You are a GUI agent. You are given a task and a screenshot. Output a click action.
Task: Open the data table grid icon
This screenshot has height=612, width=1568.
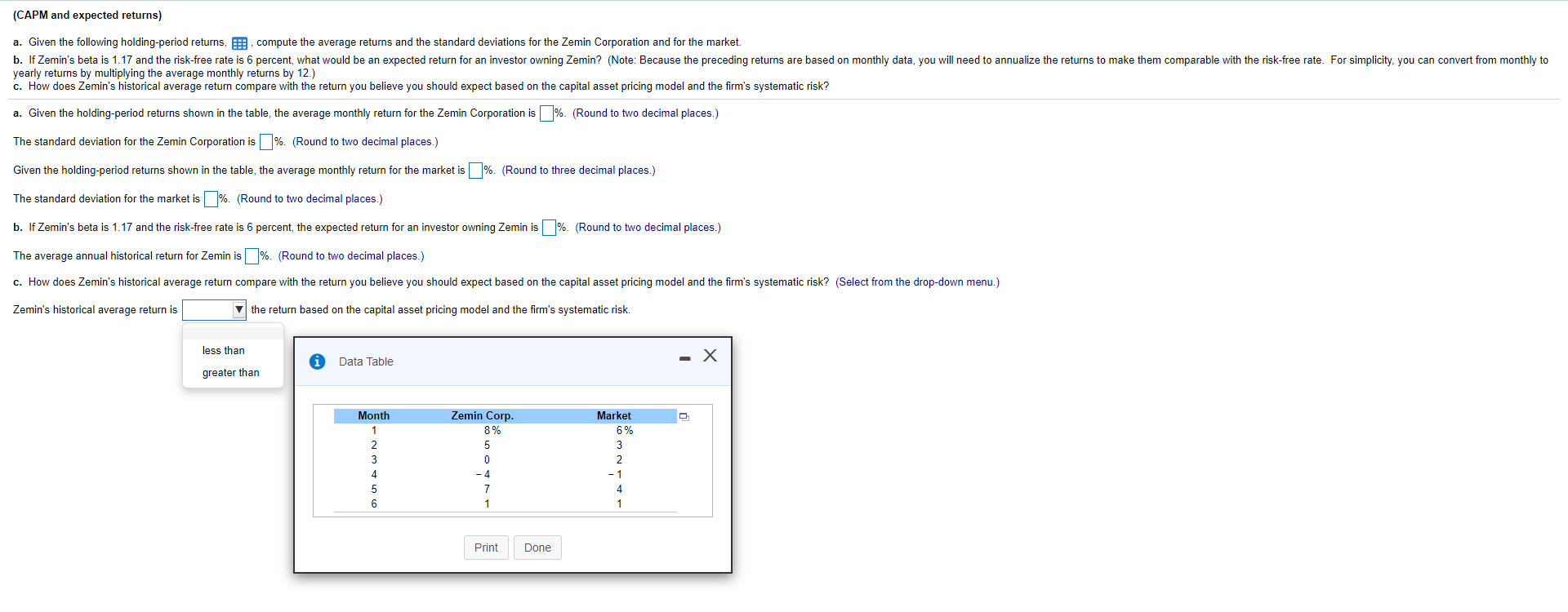[x=239, y=43]
